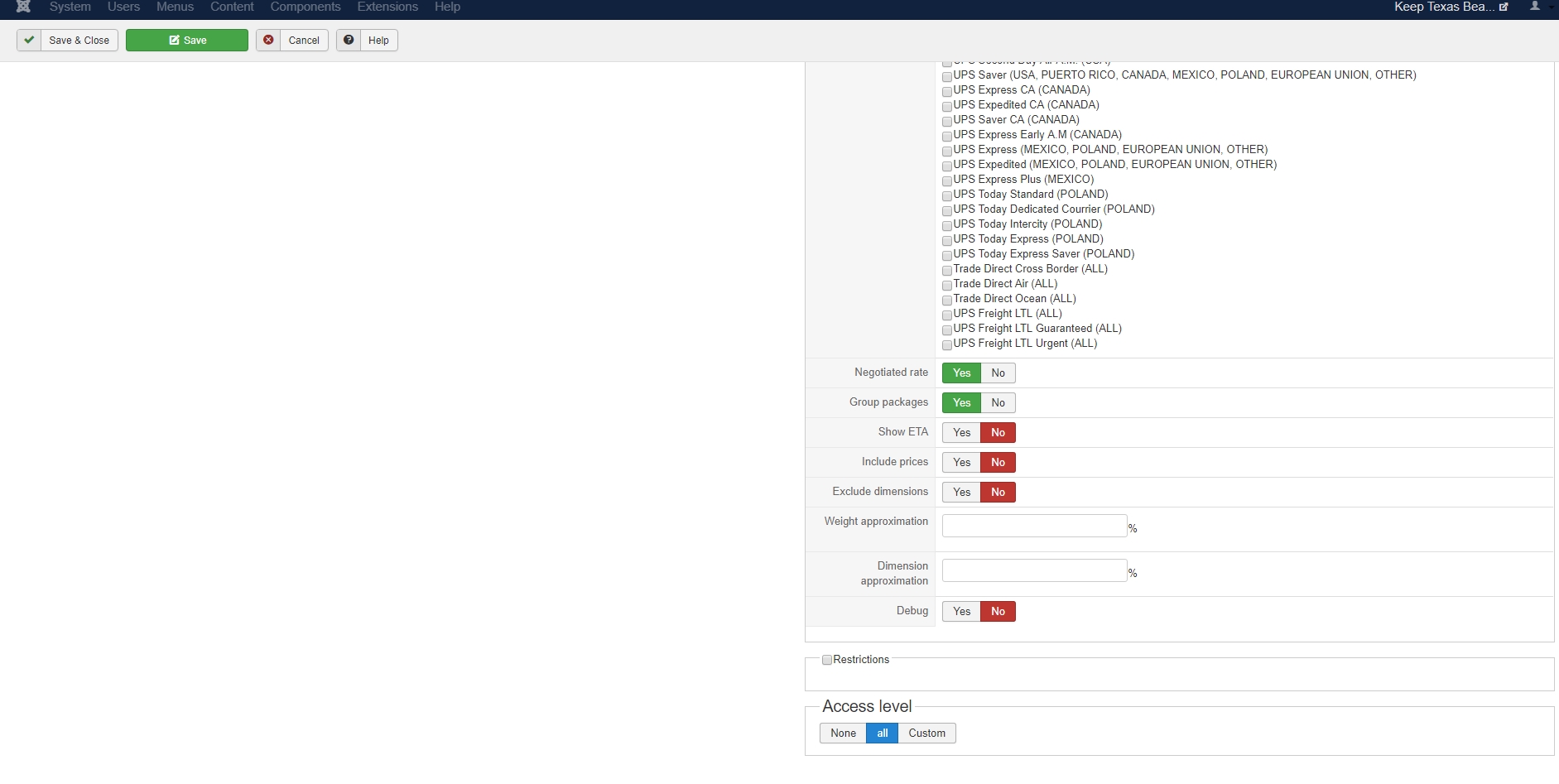Screen dimensions: 1559x784
Task: Open the Components menu
Action: pyautogui.click(x=306, y=7)
